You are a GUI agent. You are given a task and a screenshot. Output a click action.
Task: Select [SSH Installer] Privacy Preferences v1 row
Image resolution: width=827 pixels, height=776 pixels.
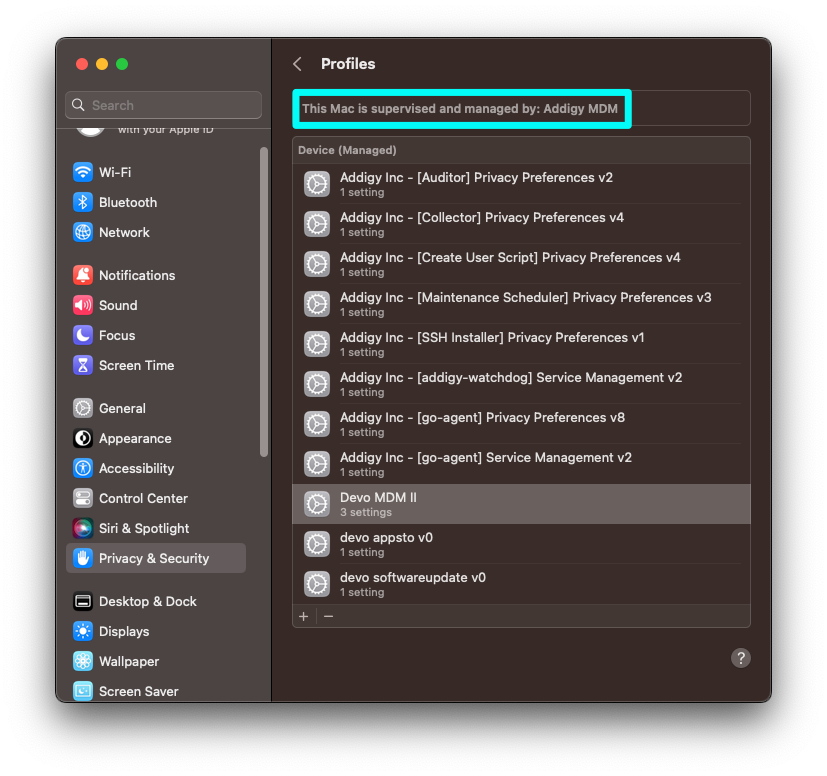tap(521, 344)
